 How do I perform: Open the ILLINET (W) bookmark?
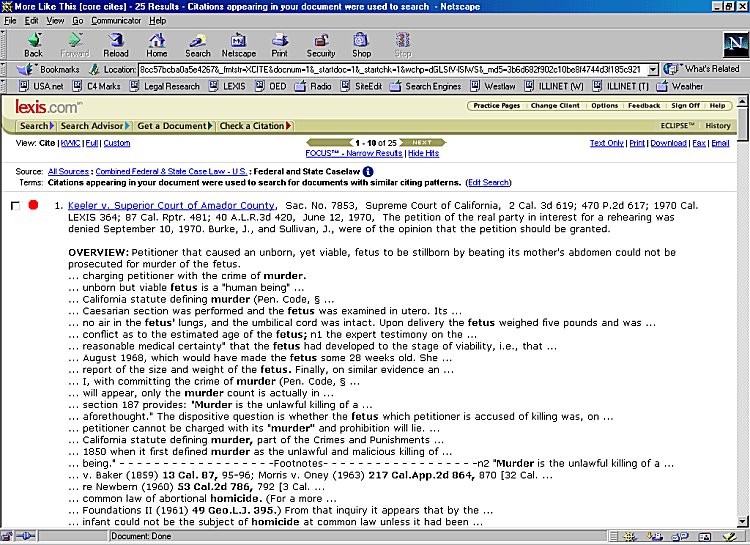pyautogui.click(x=554, y=86)
